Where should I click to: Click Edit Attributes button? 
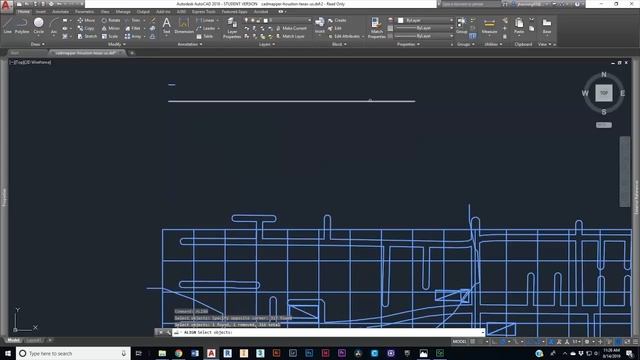344,36
